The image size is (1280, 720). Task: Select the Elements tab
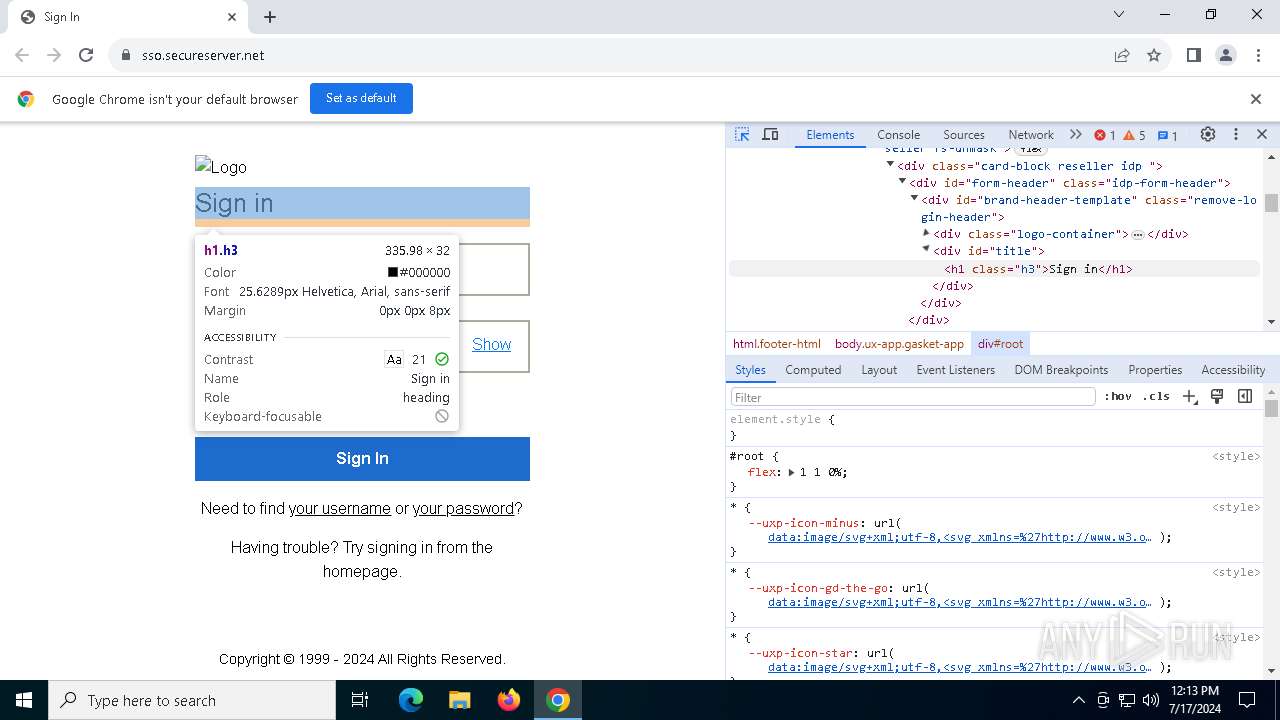tap(830, 135)
